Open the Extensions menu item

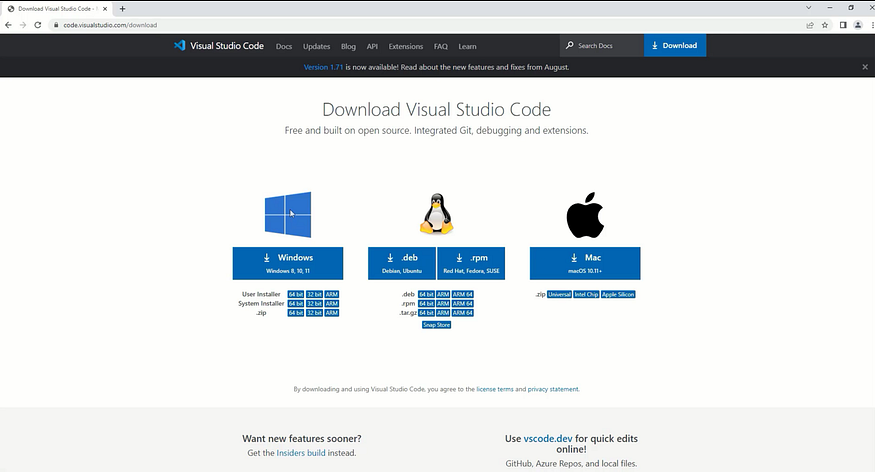[406, 46]
